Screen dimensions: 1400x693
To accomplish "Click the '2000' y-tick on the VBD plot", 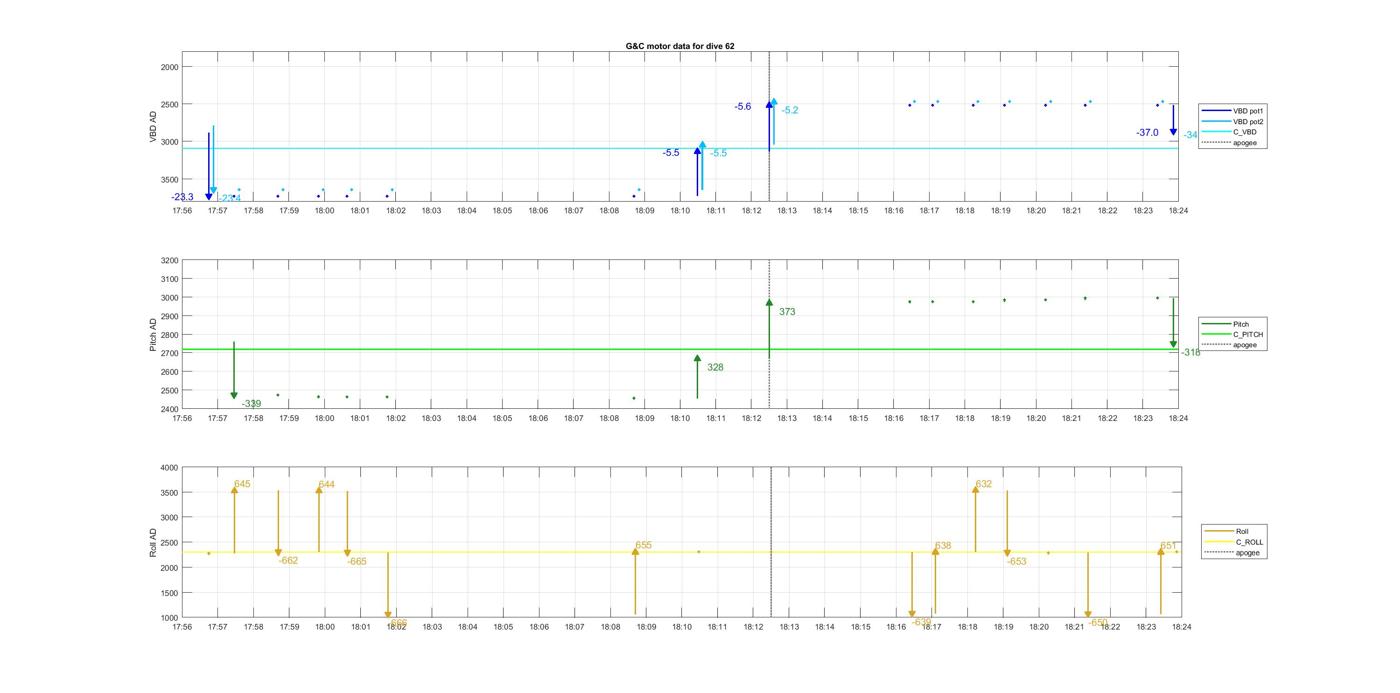I will pyautogui.click(x=169, y=67).
